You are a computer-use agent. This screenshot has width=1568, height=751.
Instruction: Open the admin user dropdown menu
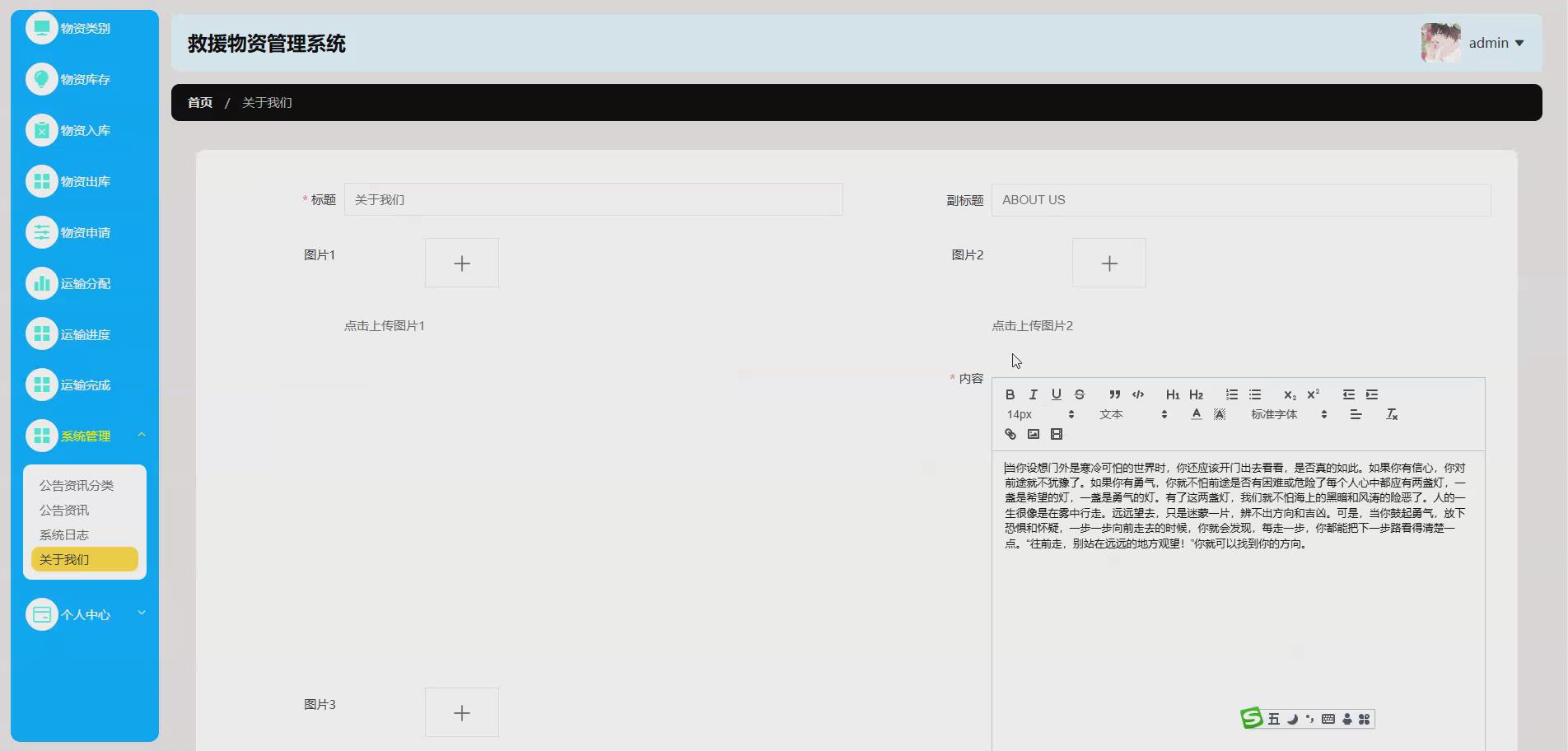tap(1496, 43)
